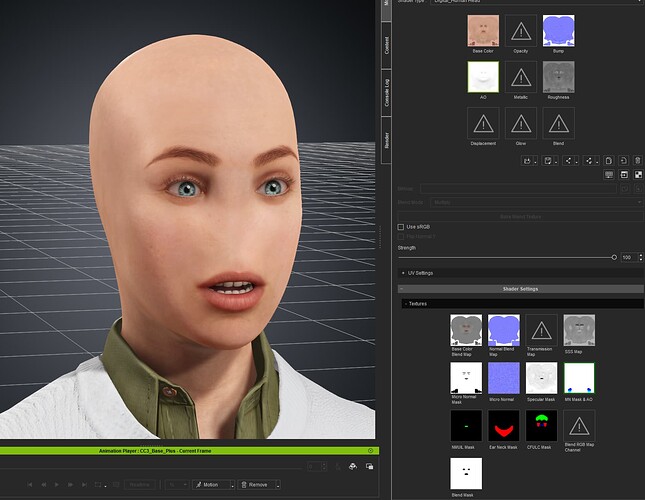The image size is (645, 500).
Task: Click the load texture icon
Action: click(527, 161)
